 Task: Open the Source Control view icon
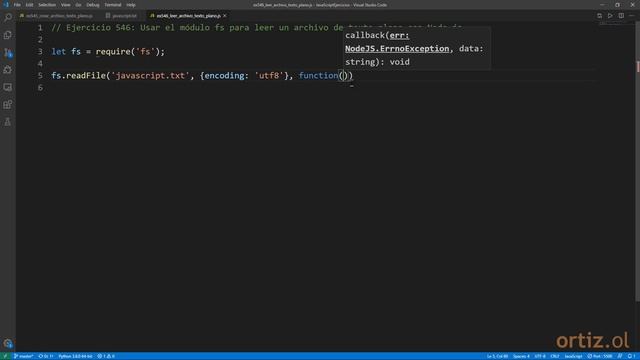click(x=8, y=53)
